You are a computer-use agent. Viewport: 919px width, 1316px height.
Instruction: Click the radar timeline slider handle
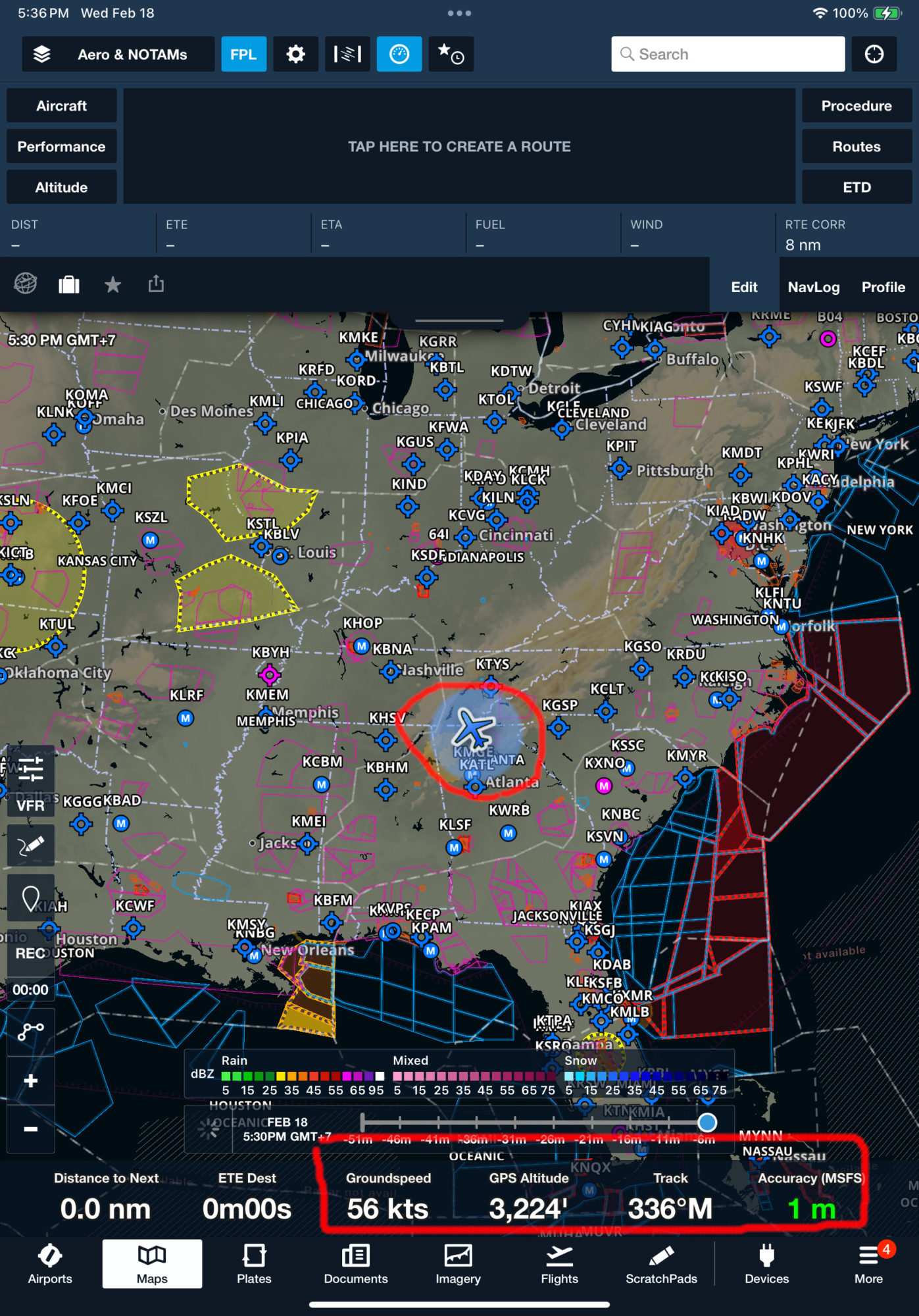click(x=707, y=1123)
